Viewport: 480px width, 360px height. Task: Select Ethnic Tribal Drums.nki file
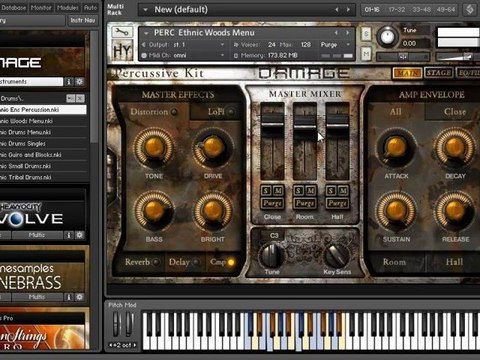tap(43, 177)
